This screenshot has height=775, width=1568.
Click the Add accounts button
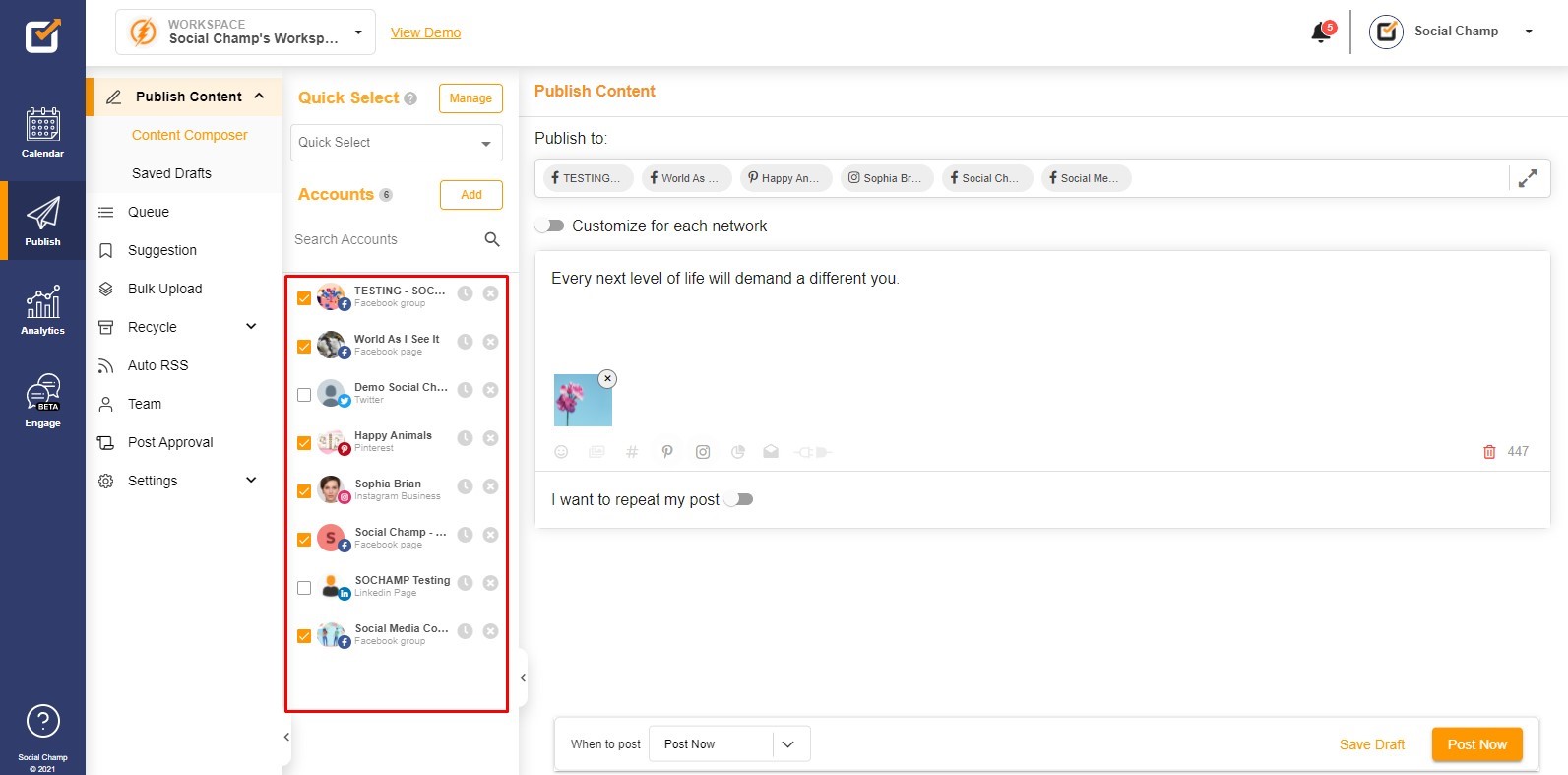click(471, 195)
